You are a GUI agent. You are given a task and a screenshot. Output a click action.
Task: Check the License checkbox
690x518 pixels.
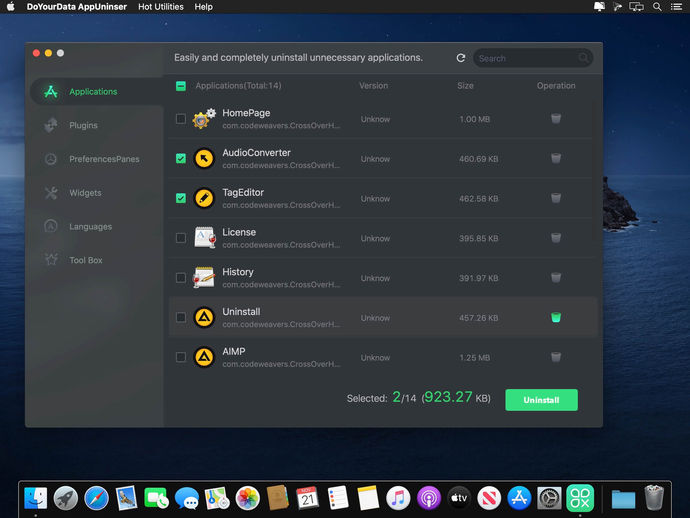181,238
